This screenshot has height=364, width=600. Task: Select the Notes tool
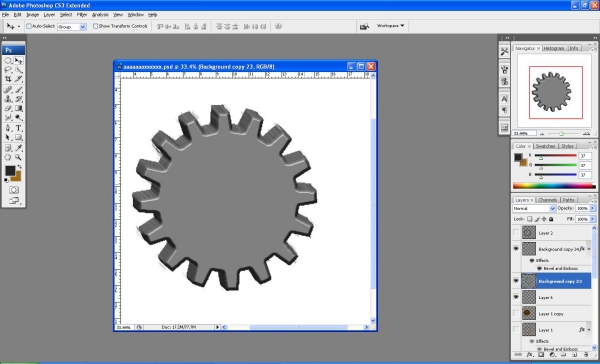point(8,148)
